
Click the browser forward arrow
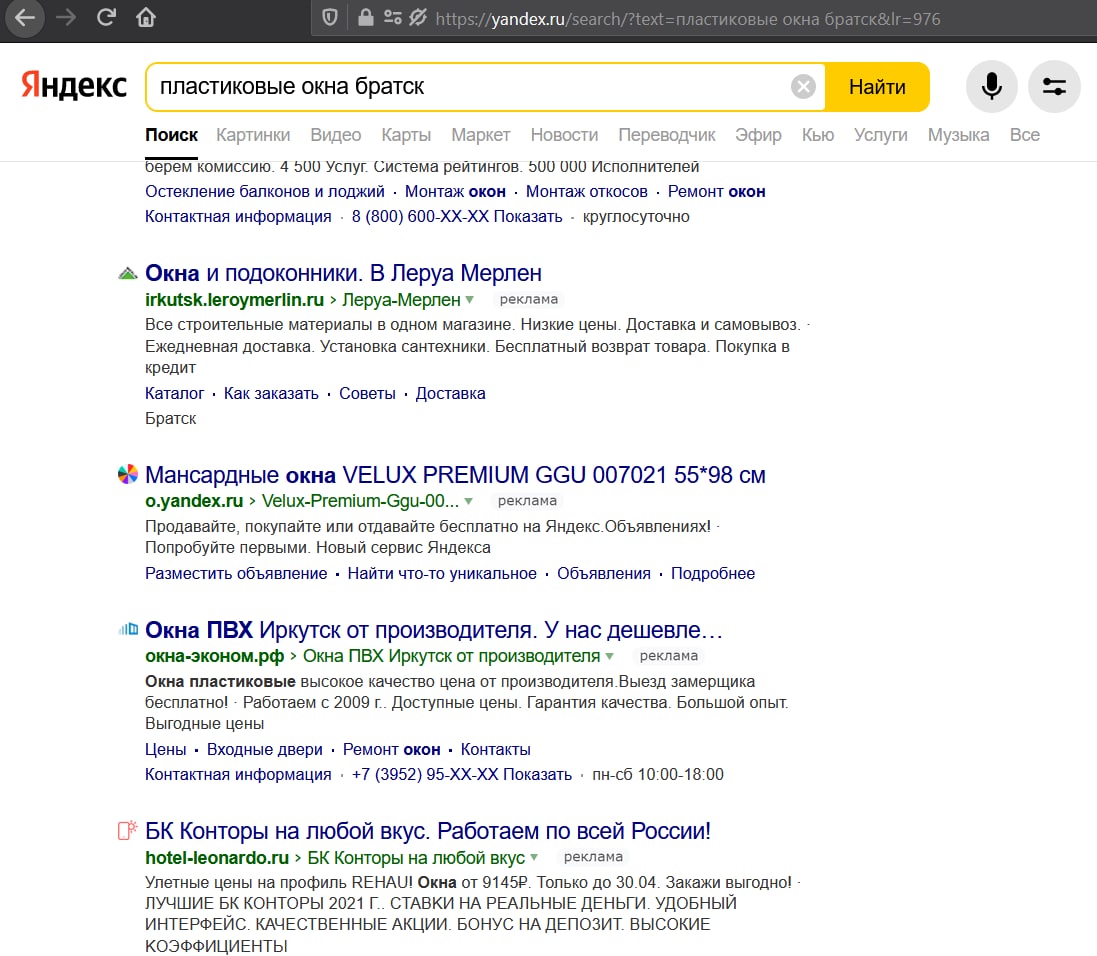[66, 17]
